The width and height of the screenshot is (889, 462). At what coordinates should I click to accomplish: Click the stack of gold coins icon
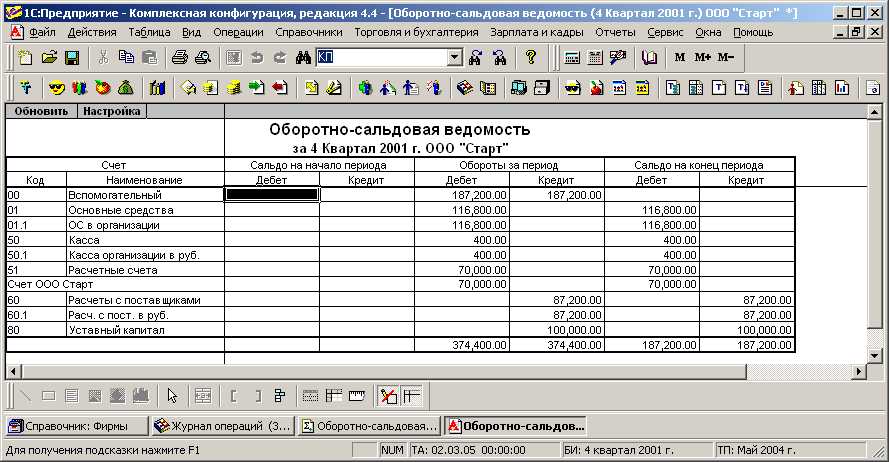coord(234,88)
